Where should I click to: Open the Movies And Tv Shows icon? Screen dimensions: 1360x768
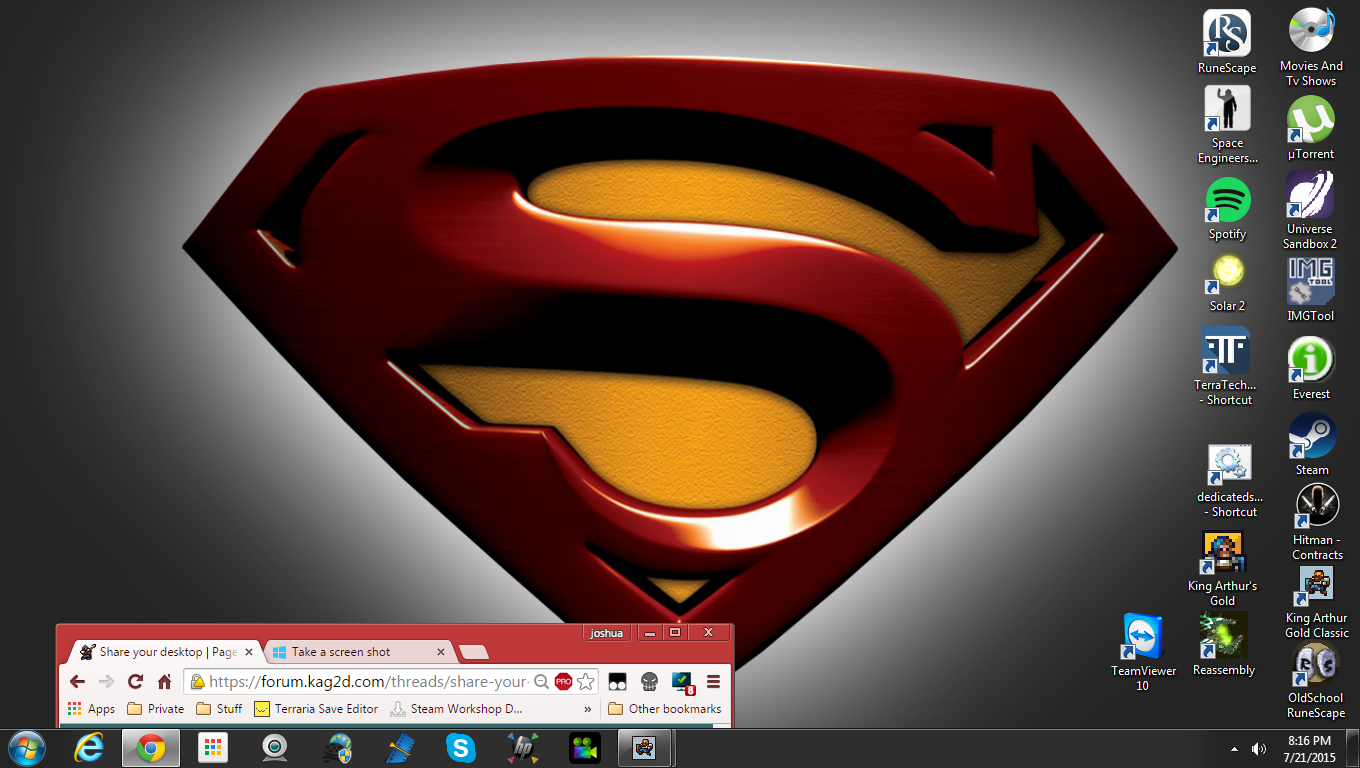coord(1311,47)
